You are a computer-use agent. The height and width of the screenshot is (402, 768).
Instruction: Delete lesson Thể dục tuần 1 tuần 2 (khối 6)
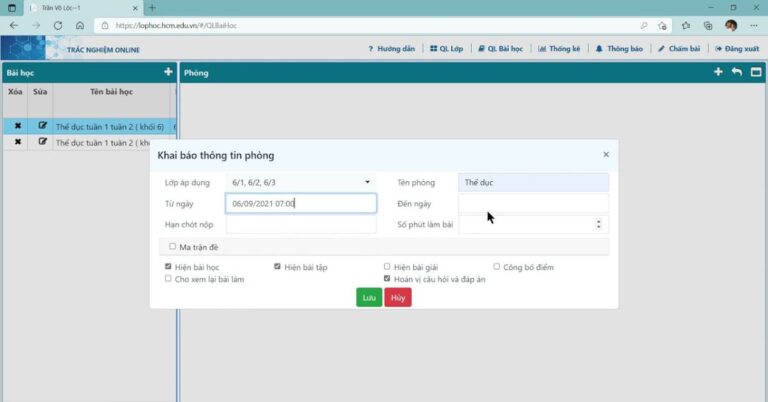(x=18, y=126)
